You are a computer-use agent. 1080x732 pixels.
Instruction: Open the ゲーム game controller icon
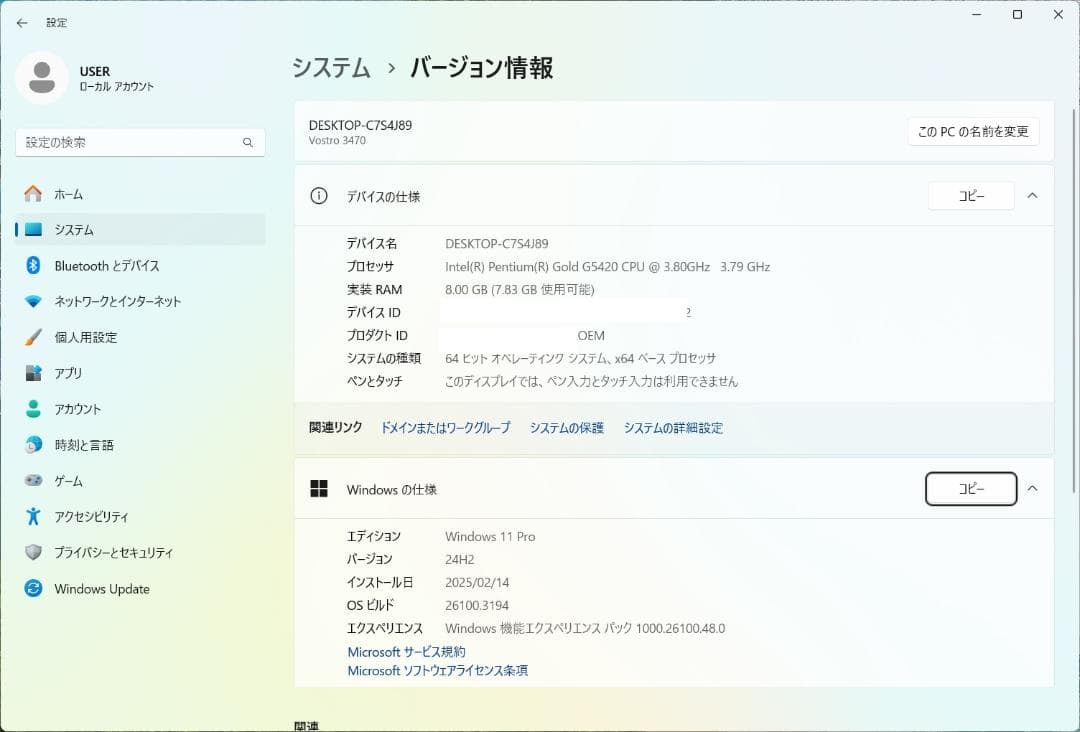(33, 481)
